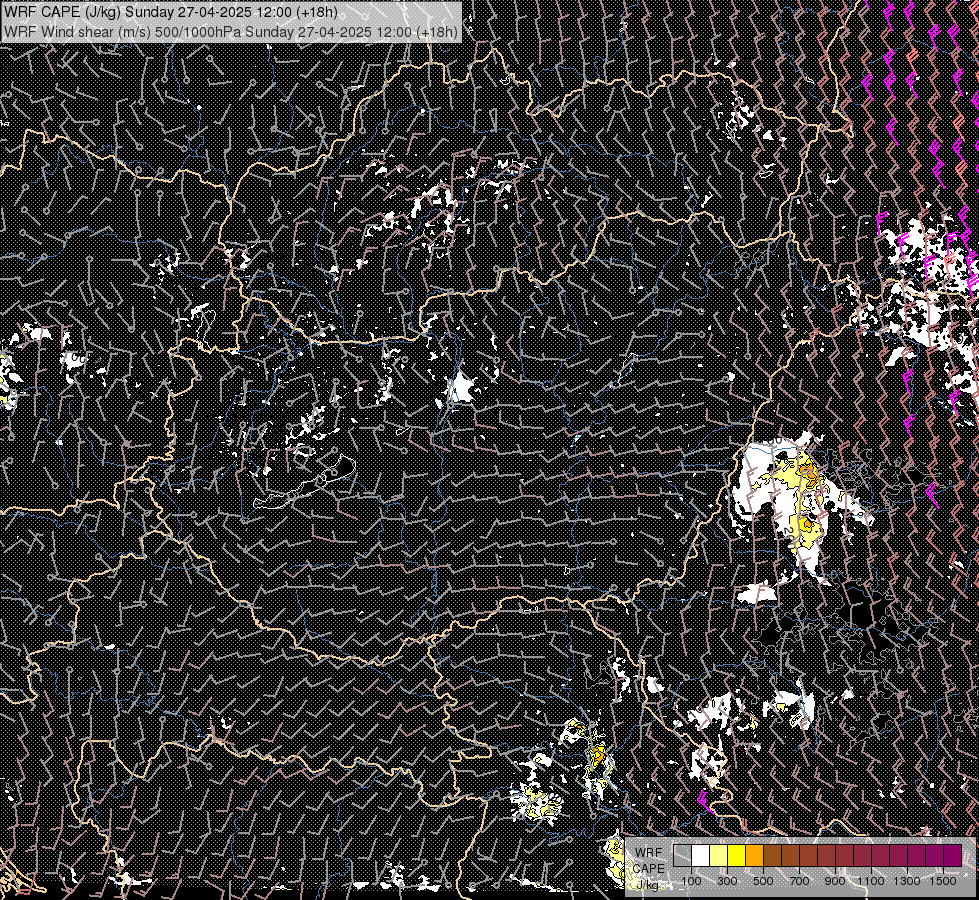This screenshot has width=979, height=900.
Task: Select the gray legend swatch below 100
Action: point(682,855)
